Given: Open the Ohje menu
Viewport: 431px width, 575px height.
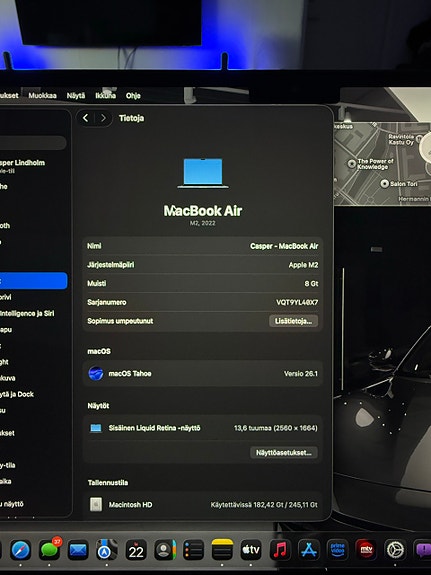Looking at the screenshot, I should click(133, 96).
